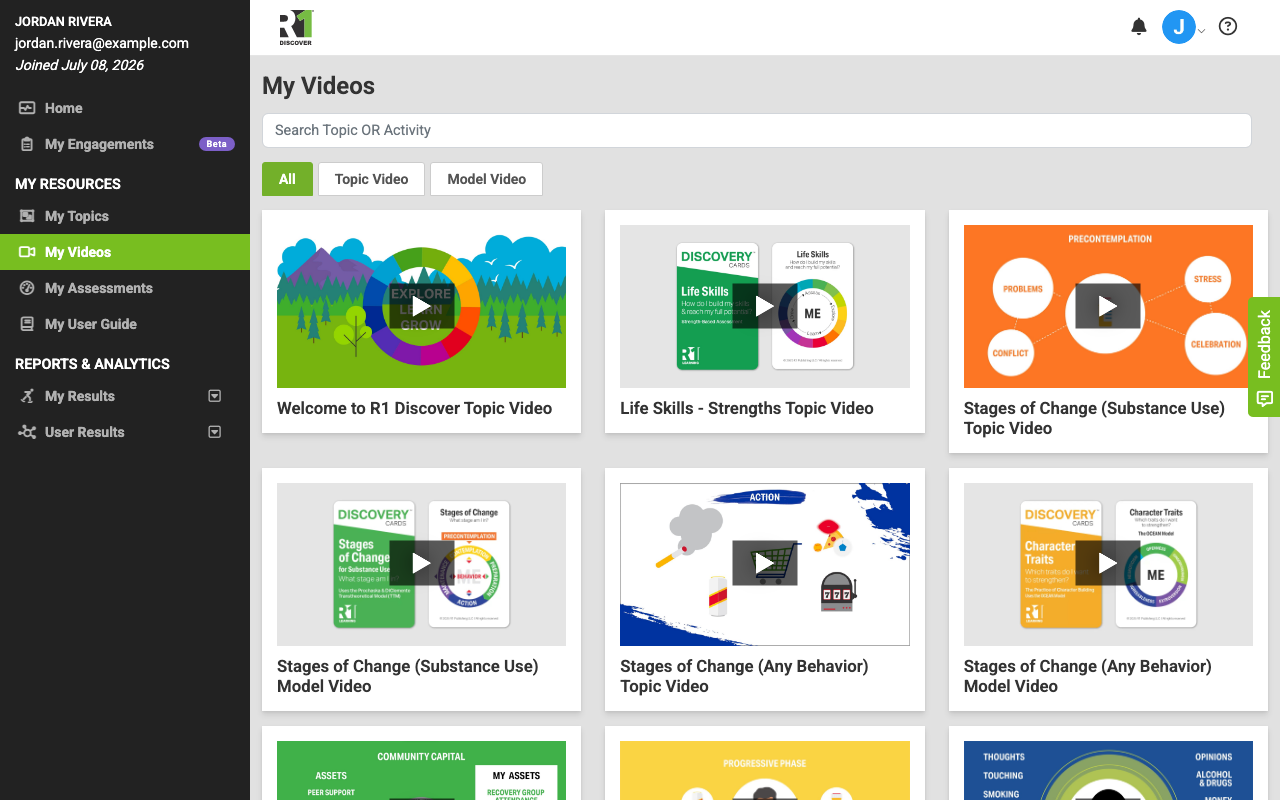Play Stages of Change Substance Use Model video

coord(421,564)
